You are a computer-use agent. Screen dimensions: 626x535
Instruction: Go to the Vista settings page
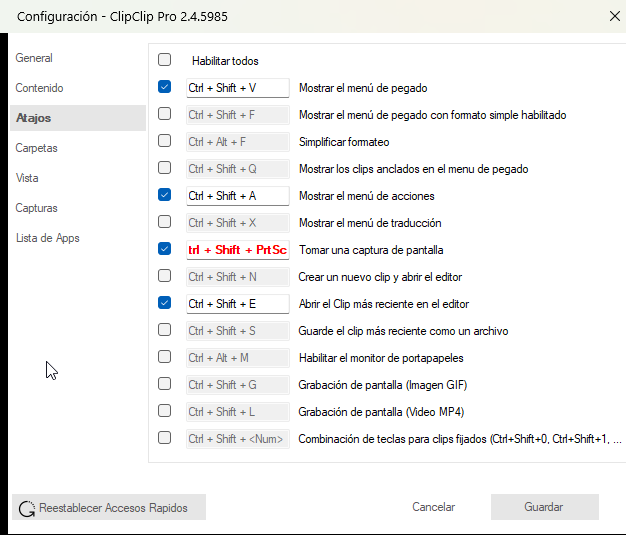click(27, 178)
